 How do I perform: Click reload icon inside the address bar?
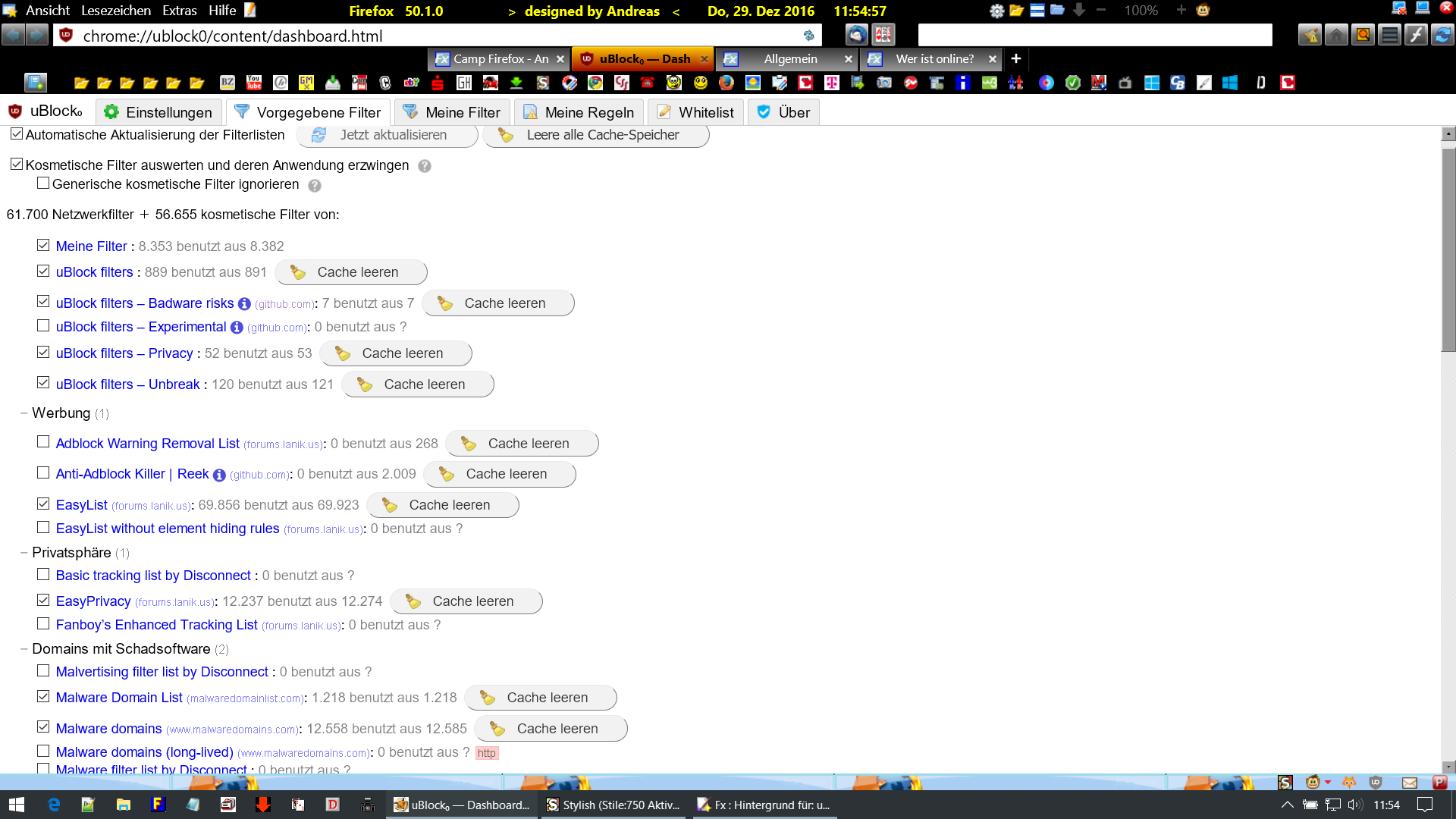[x=808, y=36]
